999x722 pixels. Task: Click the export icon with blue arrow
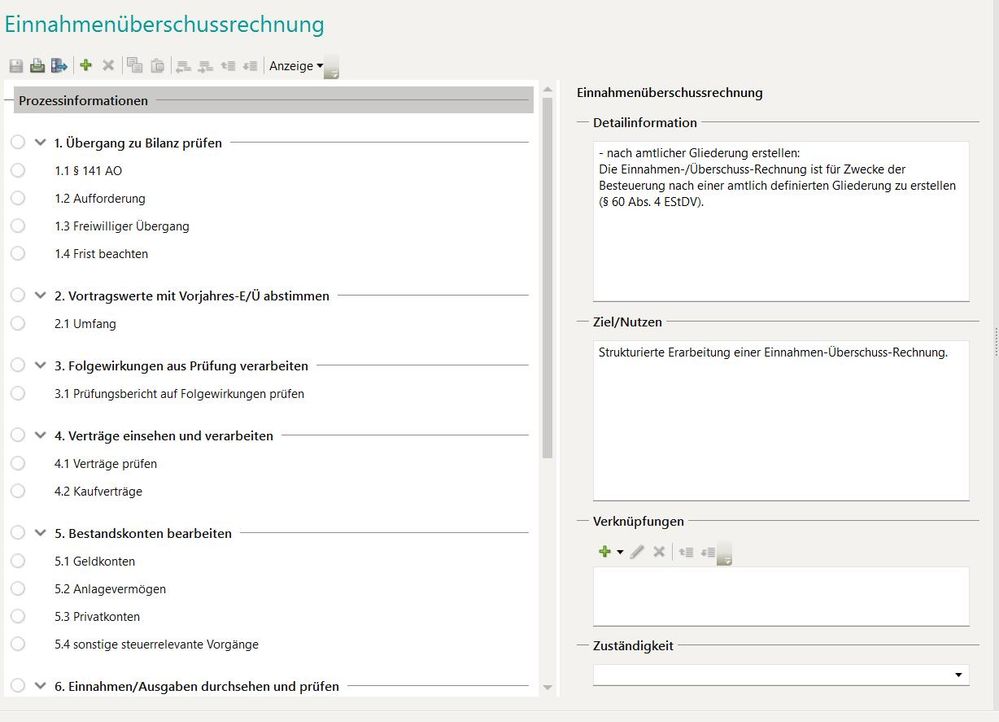tap(59, 66)
